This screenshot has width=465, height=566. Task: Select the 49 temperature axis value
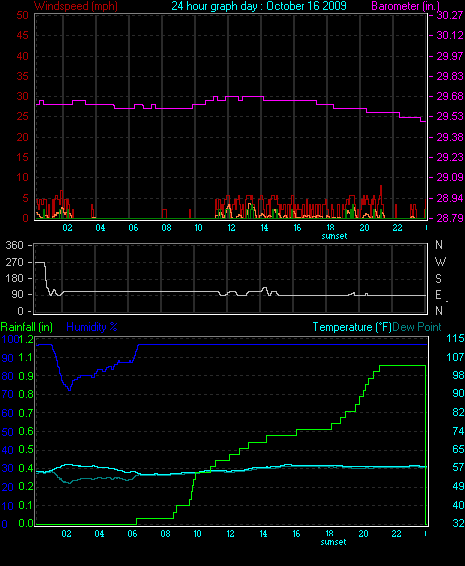[458, 486]
